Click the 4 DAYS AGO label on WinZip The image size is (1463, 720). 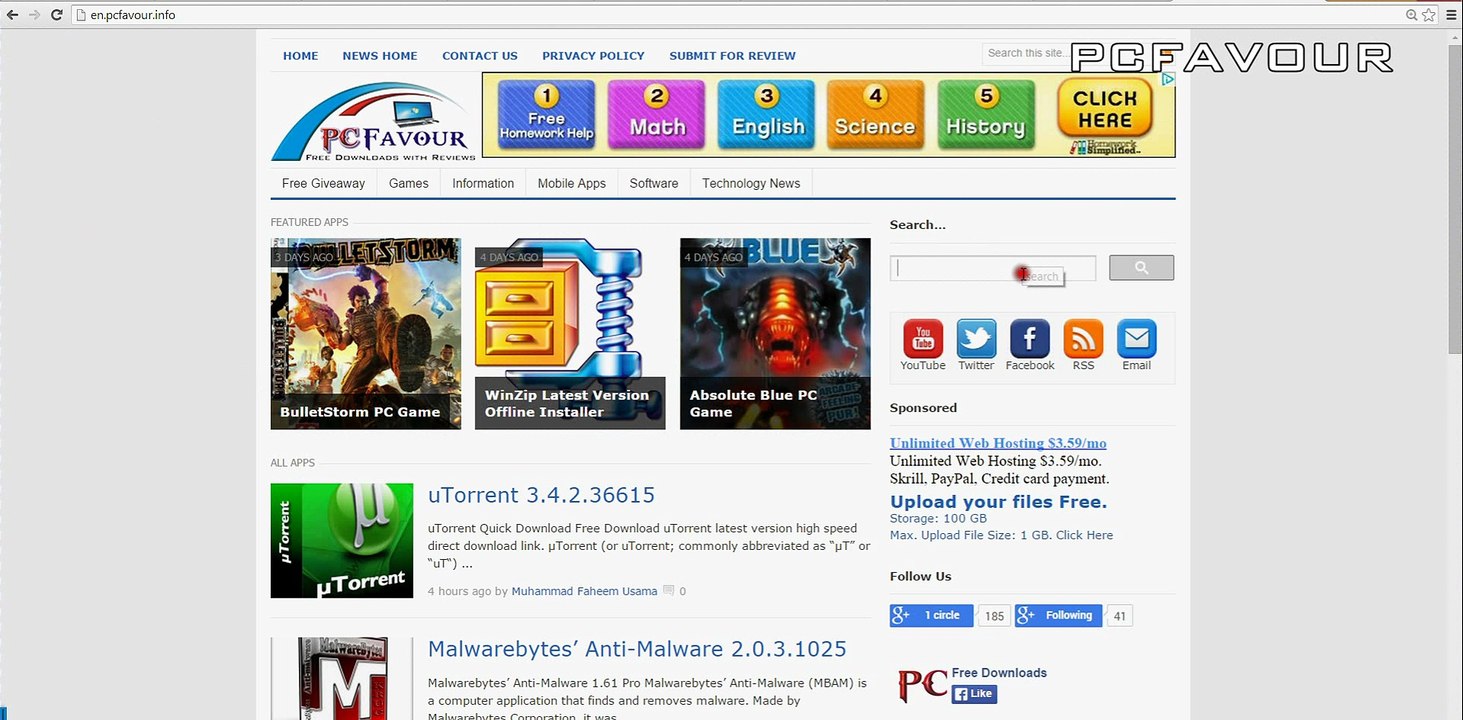[509, 257]
